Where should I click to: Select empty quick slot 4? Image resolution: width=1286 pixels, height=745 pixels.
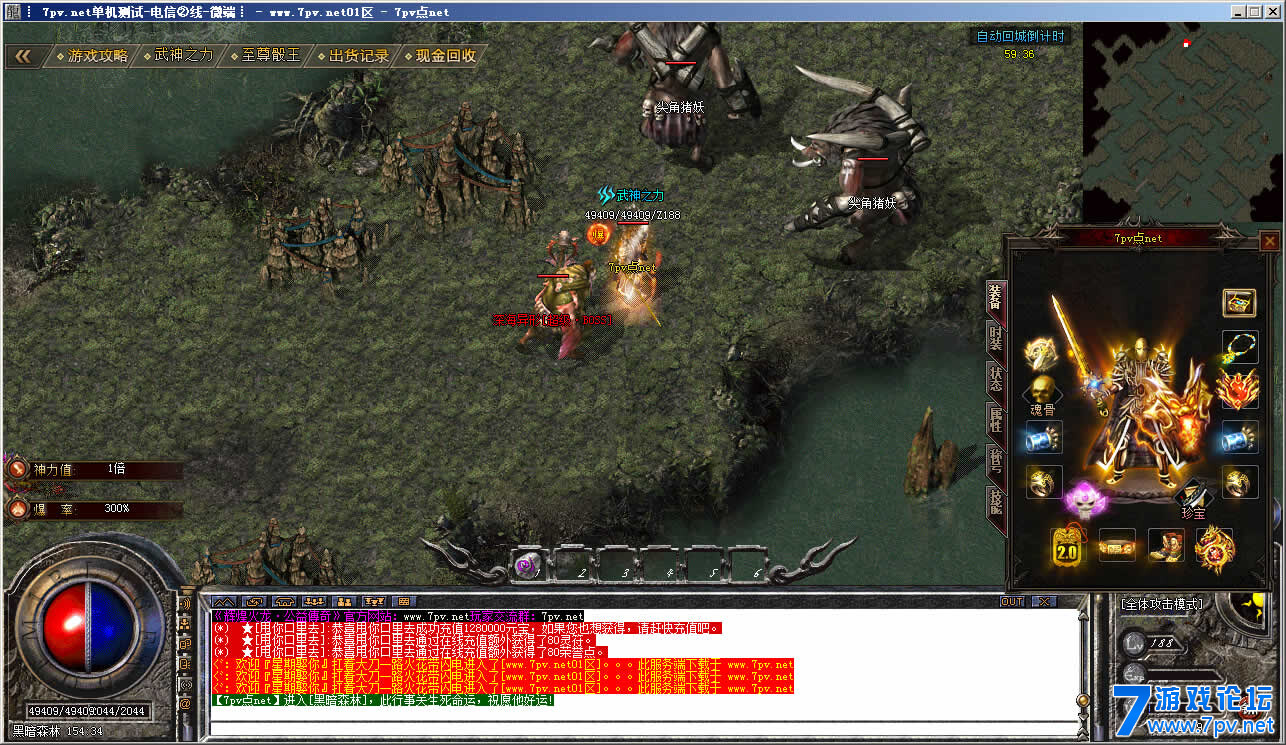point(662,565)
